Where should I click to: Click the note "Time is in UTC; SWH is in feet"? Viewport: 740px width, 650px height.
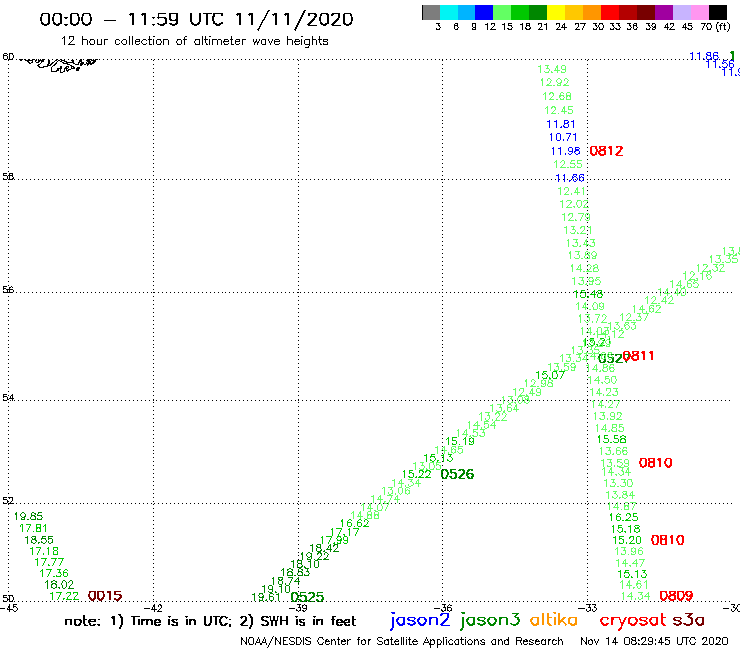click(210, 621)
